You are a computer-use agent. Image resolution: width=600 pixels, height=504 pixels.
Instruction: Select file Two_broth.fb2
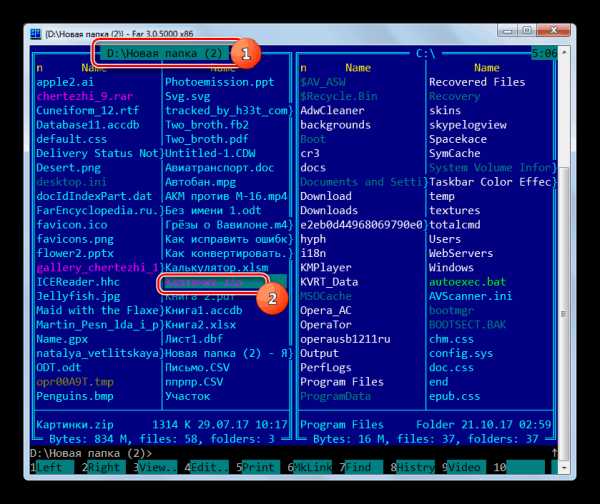tap(207, 125)
